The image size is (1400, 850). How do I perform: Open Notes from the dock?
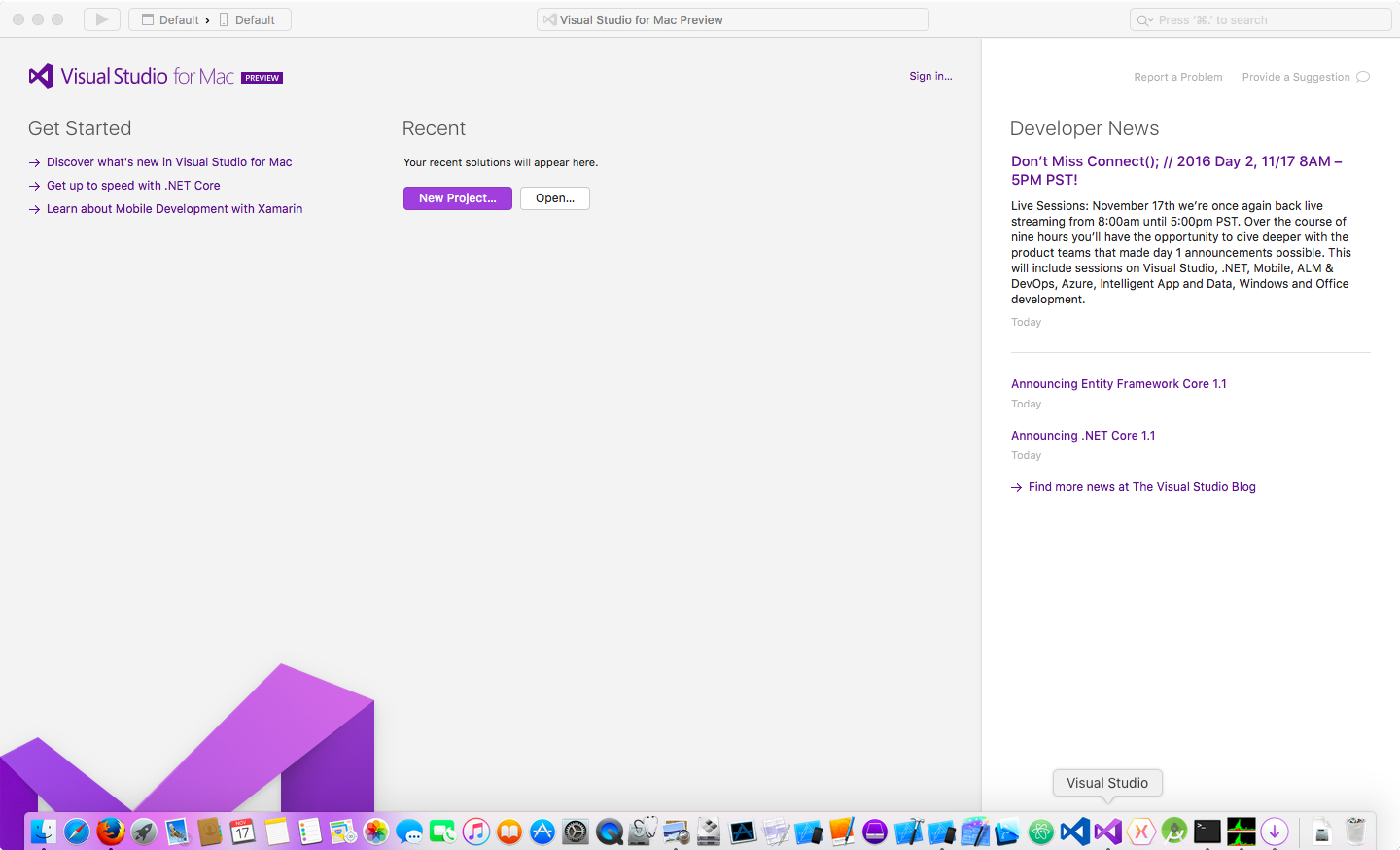277,832
